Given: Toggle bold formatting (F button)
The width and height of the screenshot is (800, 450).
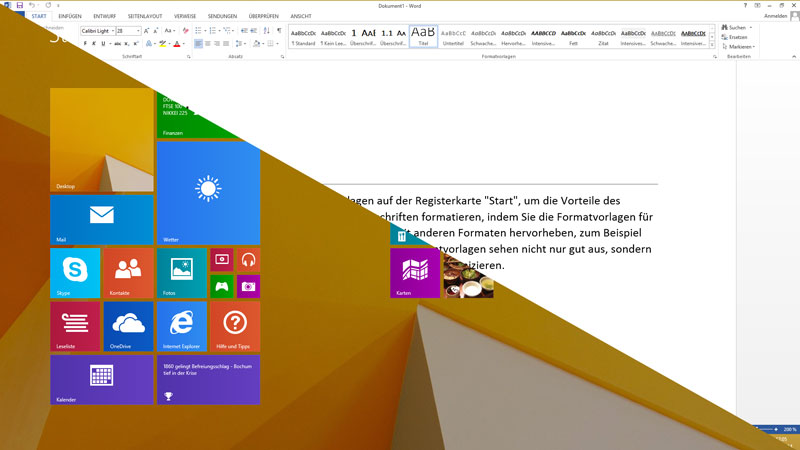Looking at the screenshot, I should [85, 44].
